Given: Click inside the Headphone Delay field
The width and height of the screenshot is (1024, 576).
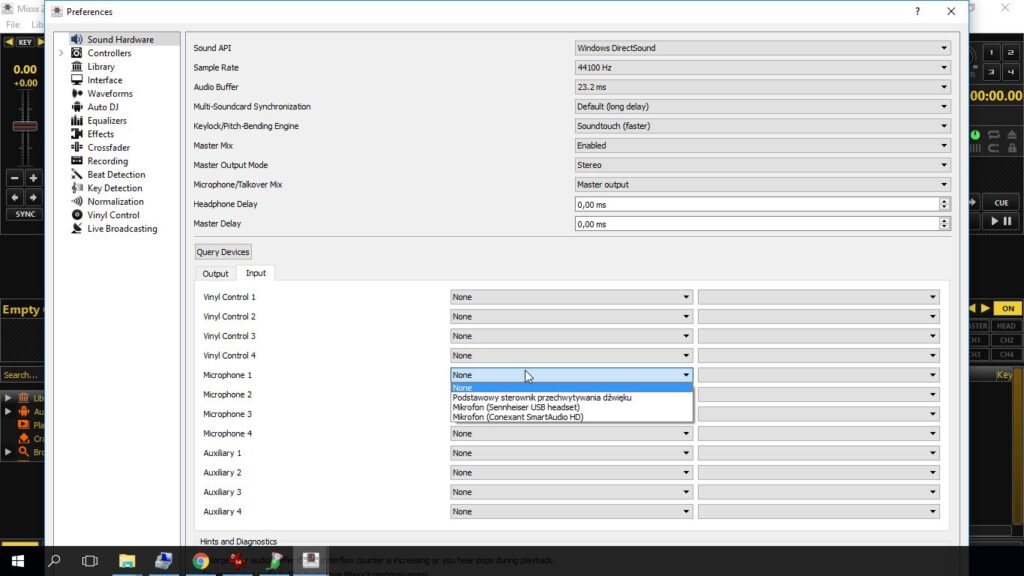Looking at the screenshot, I should coord(756,204).
